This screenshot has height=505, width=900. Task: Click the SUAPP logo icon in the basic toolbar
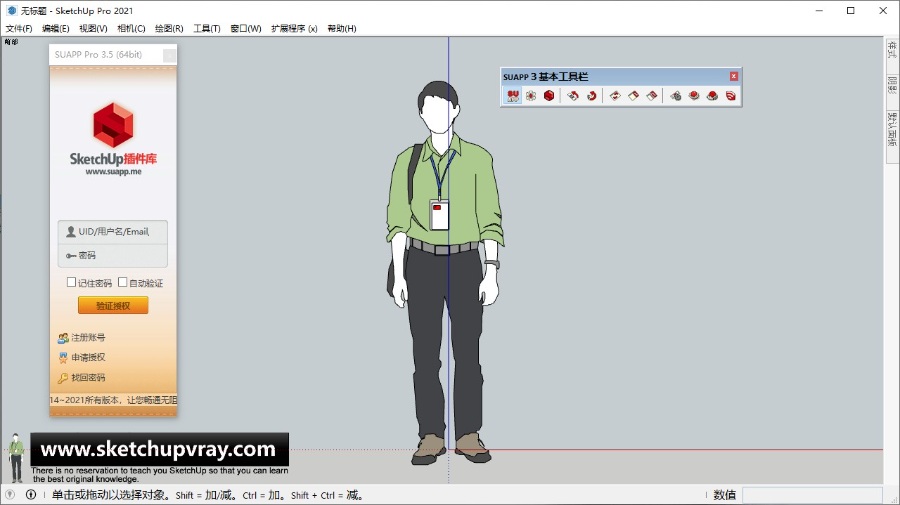click(x=513, y=96)
